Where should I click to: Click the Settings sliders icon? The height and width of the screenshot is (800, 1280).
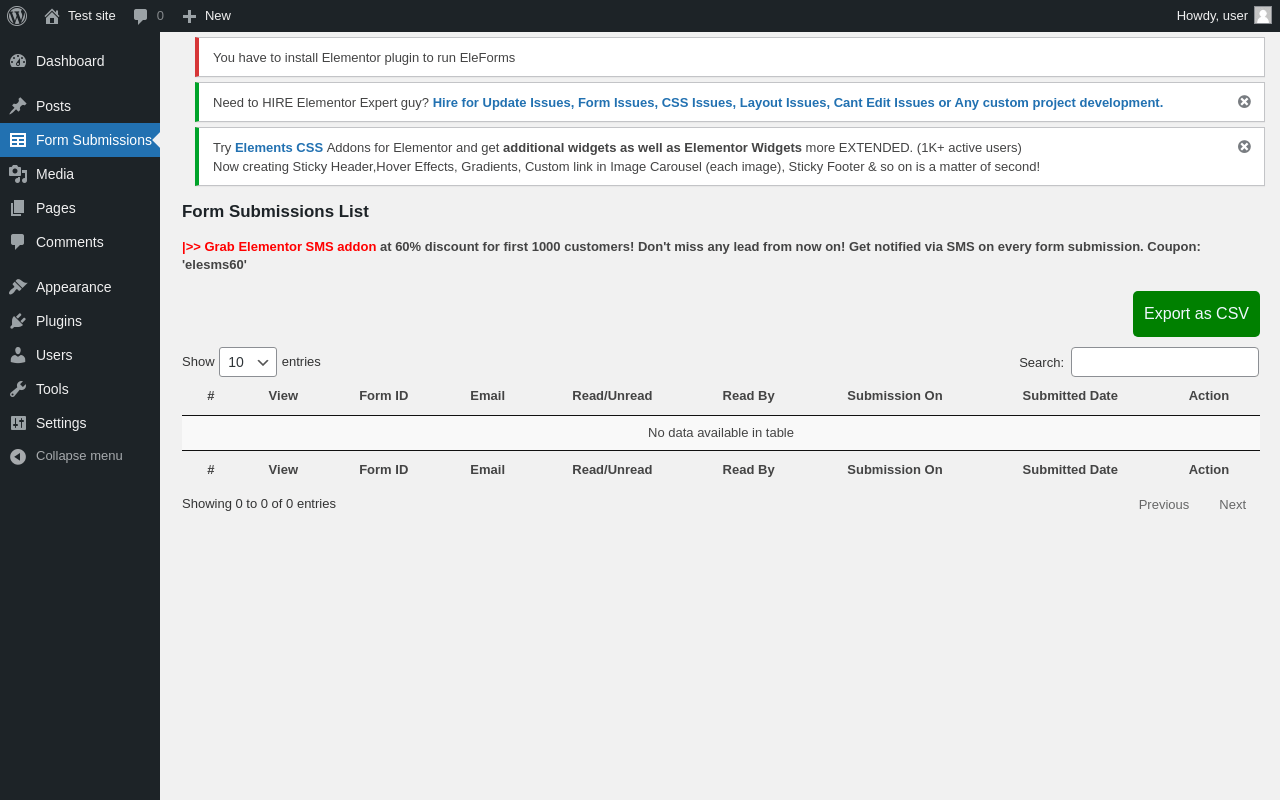coord(18,423)
